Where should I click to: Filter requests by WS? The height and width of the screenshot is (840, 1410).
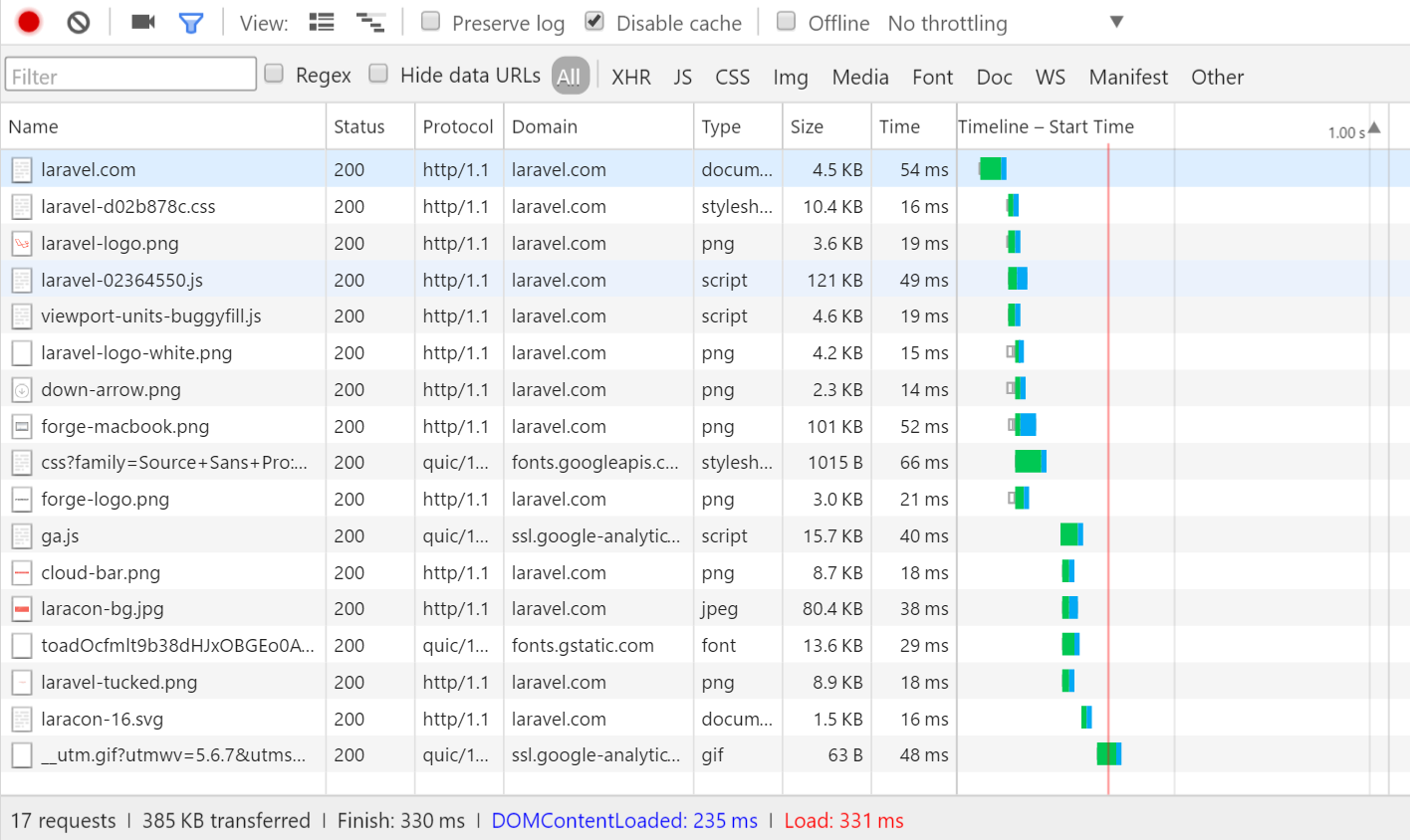pos(1051,78)
